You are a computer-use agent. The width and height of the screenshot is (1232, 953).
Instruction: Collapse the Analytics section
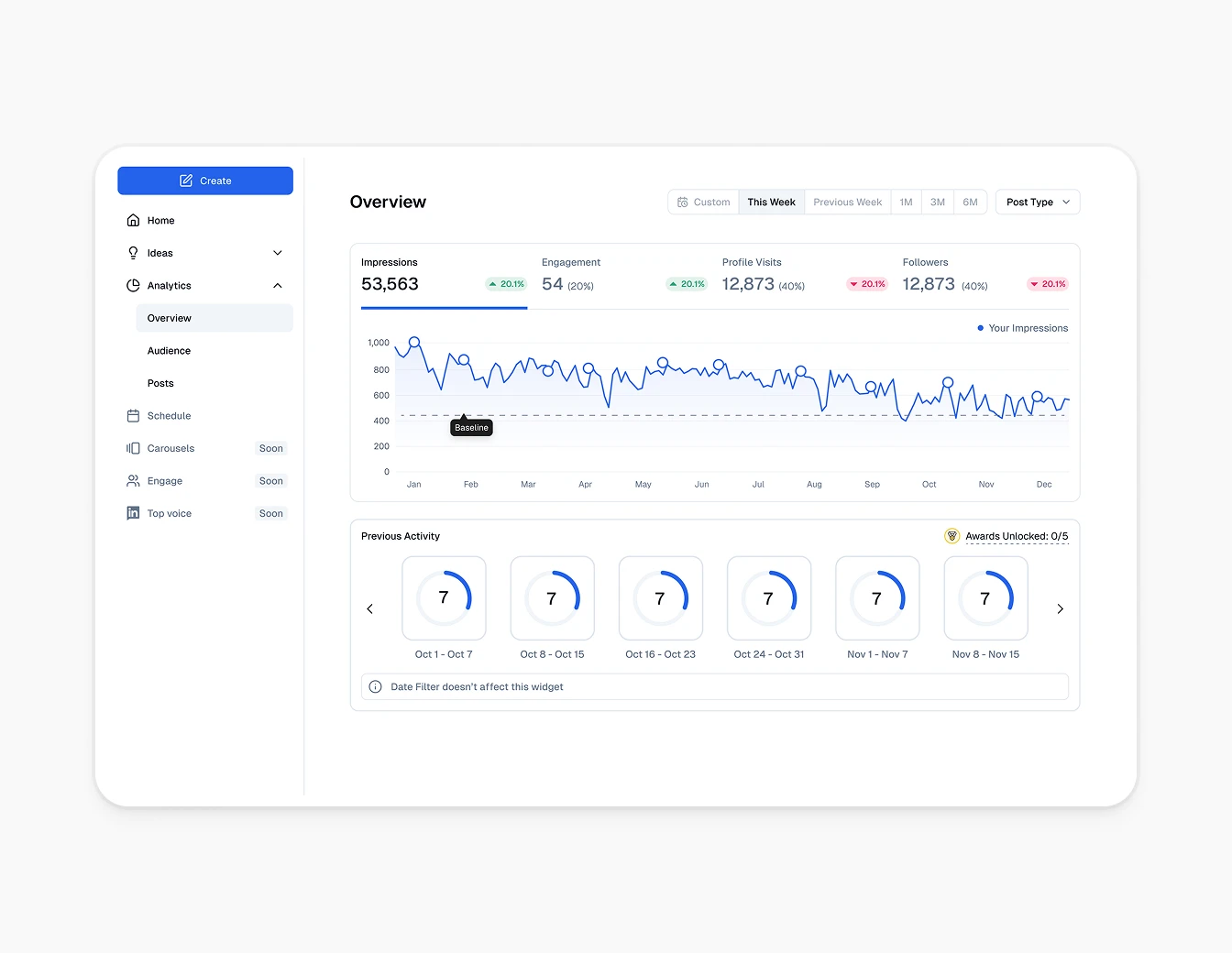[x=277, y=285]
